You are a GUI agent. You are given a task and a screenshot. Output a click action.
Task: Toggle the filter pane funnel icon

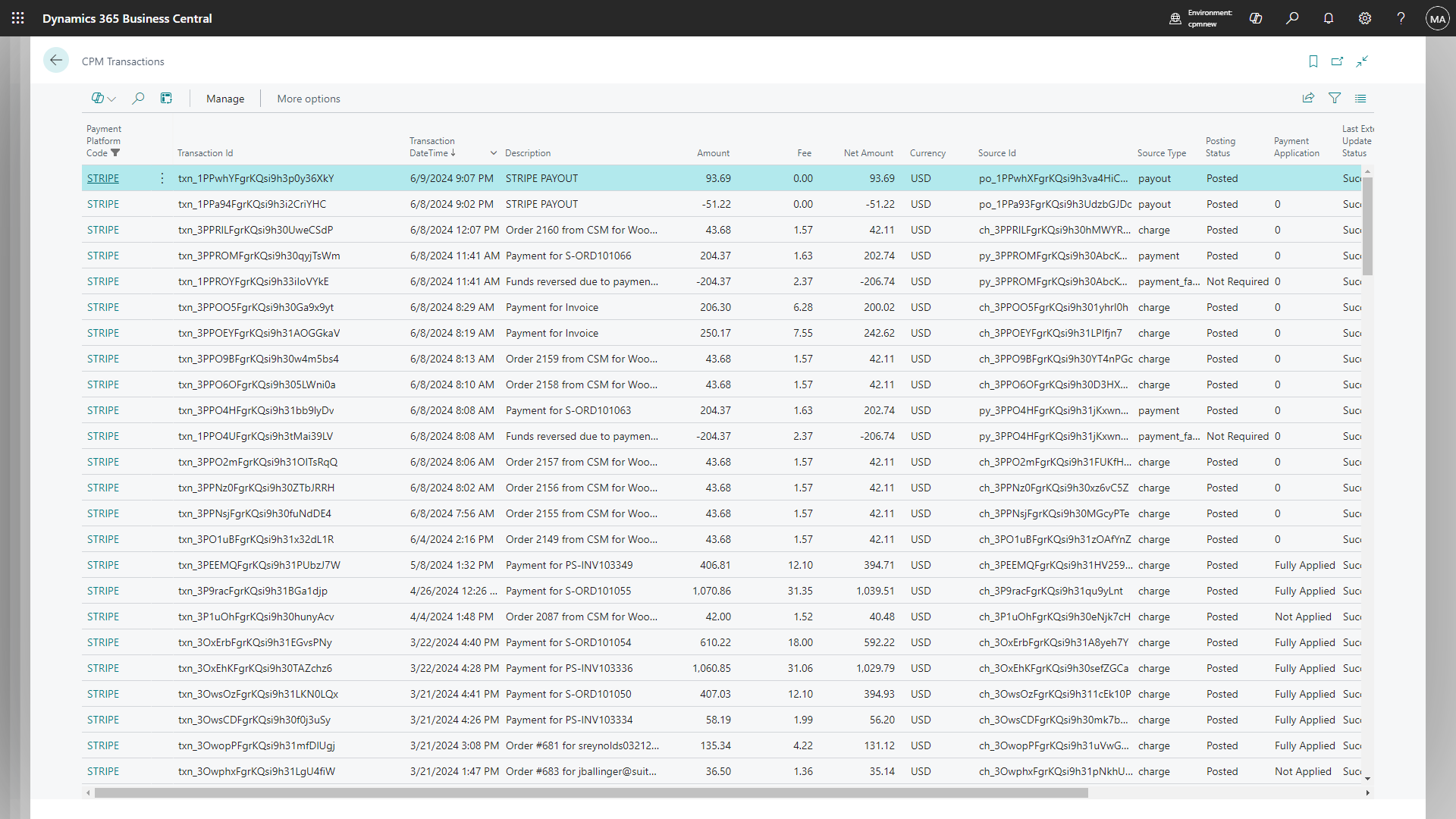click(x=1335, y=99)
